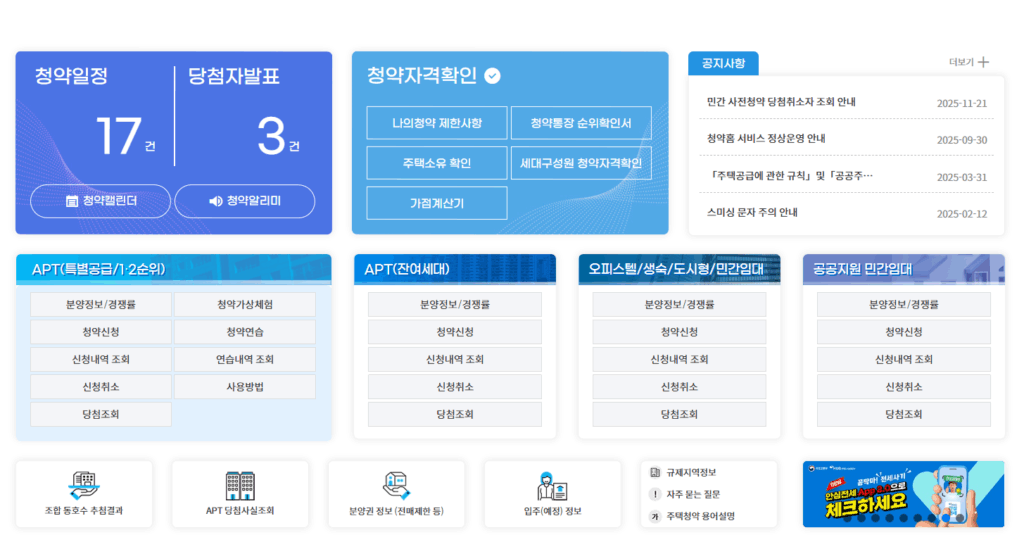Click the 주택청약 용어설명 icon

point(655,516)
